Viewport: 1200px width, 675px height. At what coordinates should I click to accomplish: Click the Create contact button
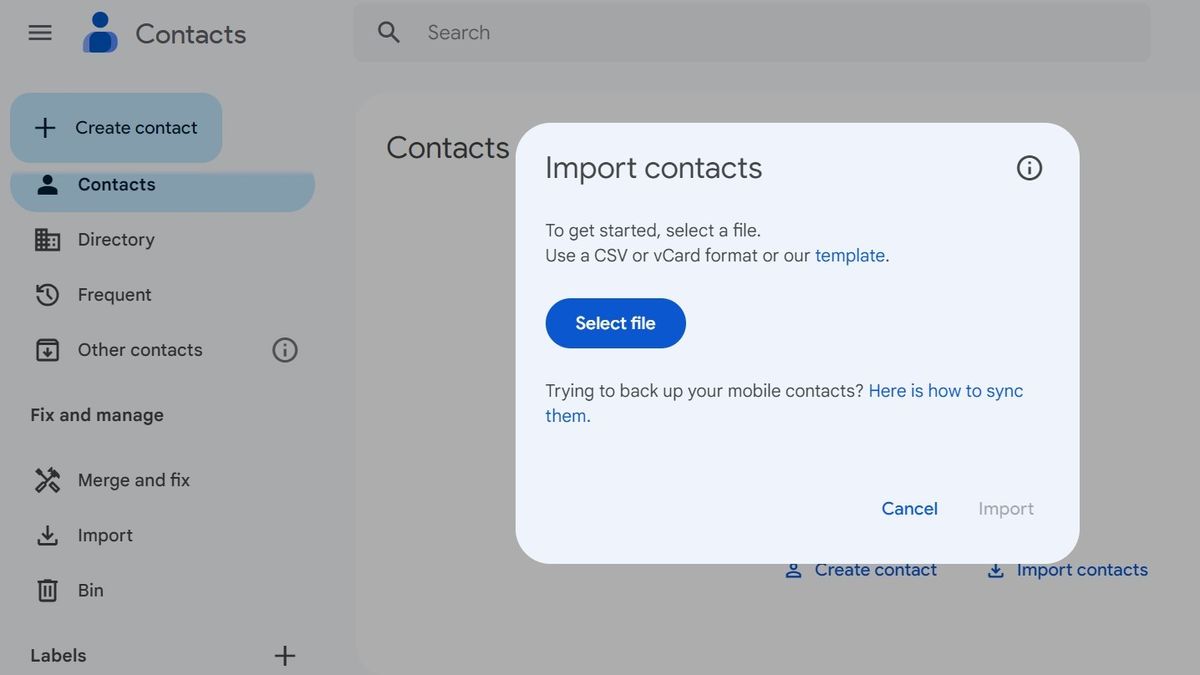116,127
